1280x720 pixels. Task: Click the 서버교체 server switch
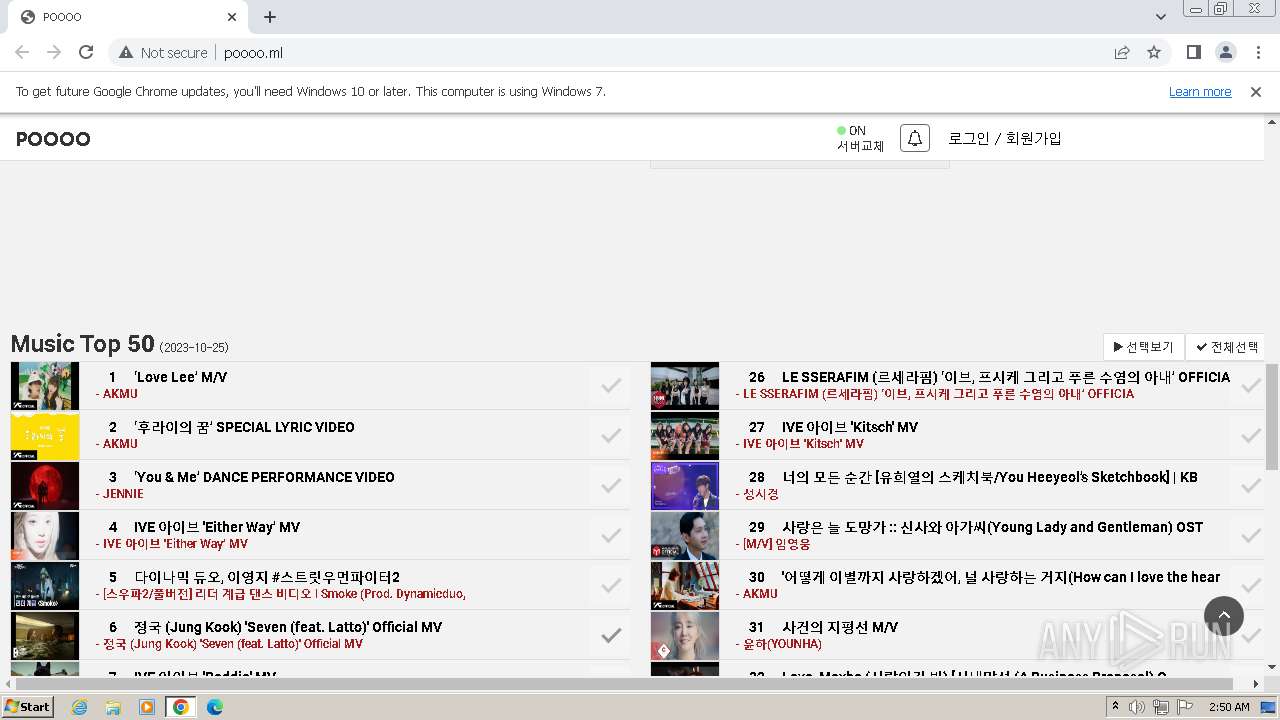[x=860, y=146]
